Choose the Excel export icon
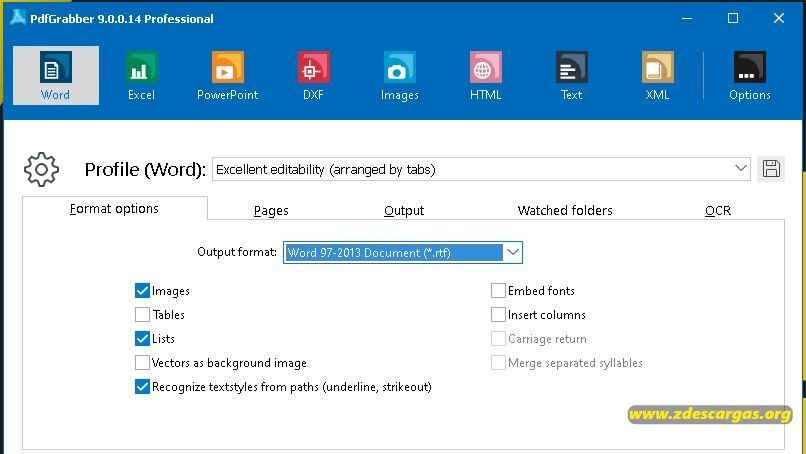This screenshot has height=454, width=806. pyautogui.click(x=141, y=75)
